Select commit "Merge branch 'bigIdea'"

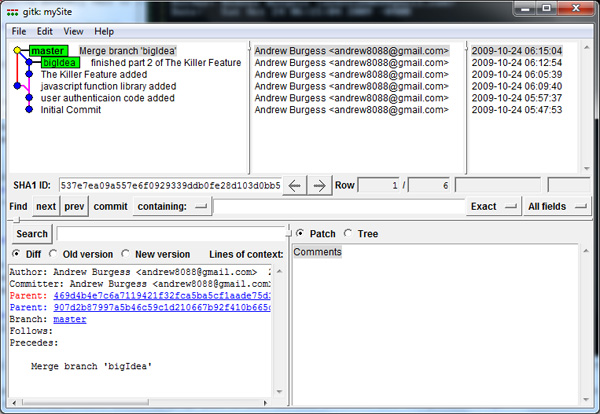pos(128,51)
